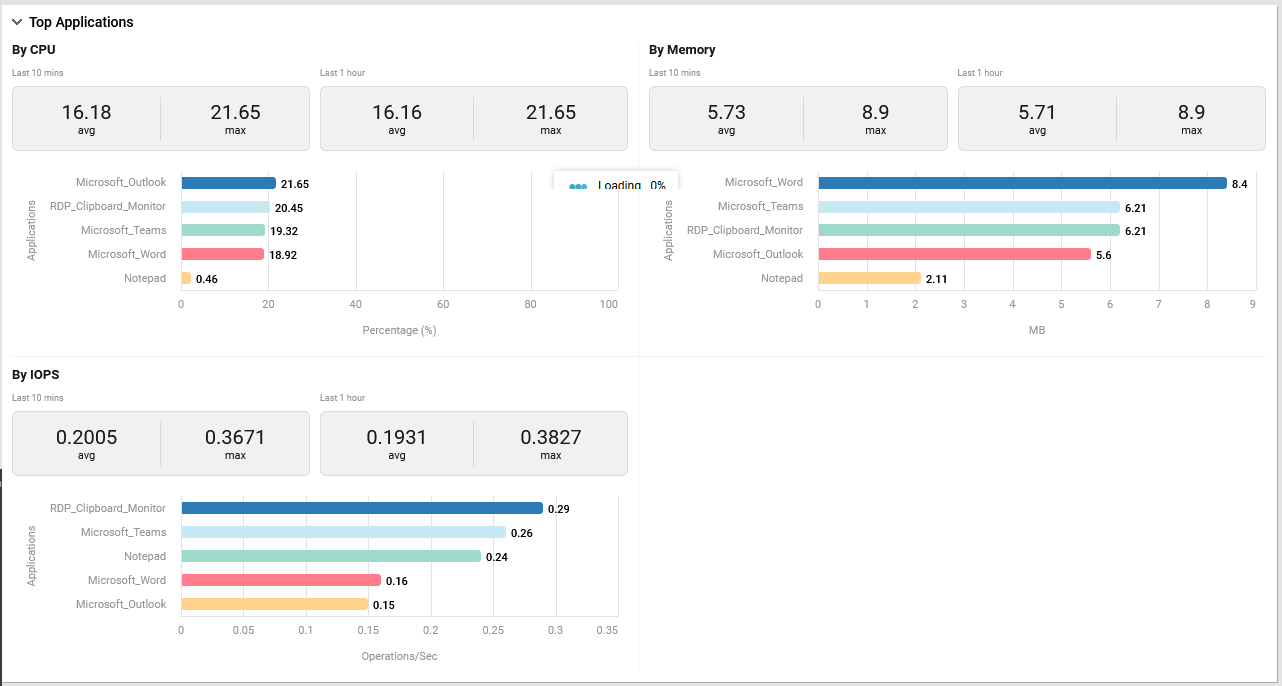Select the Microsoft_Word bar in Memory chart
This screenshot has height=686, width=1282.
coord(1022,183)
